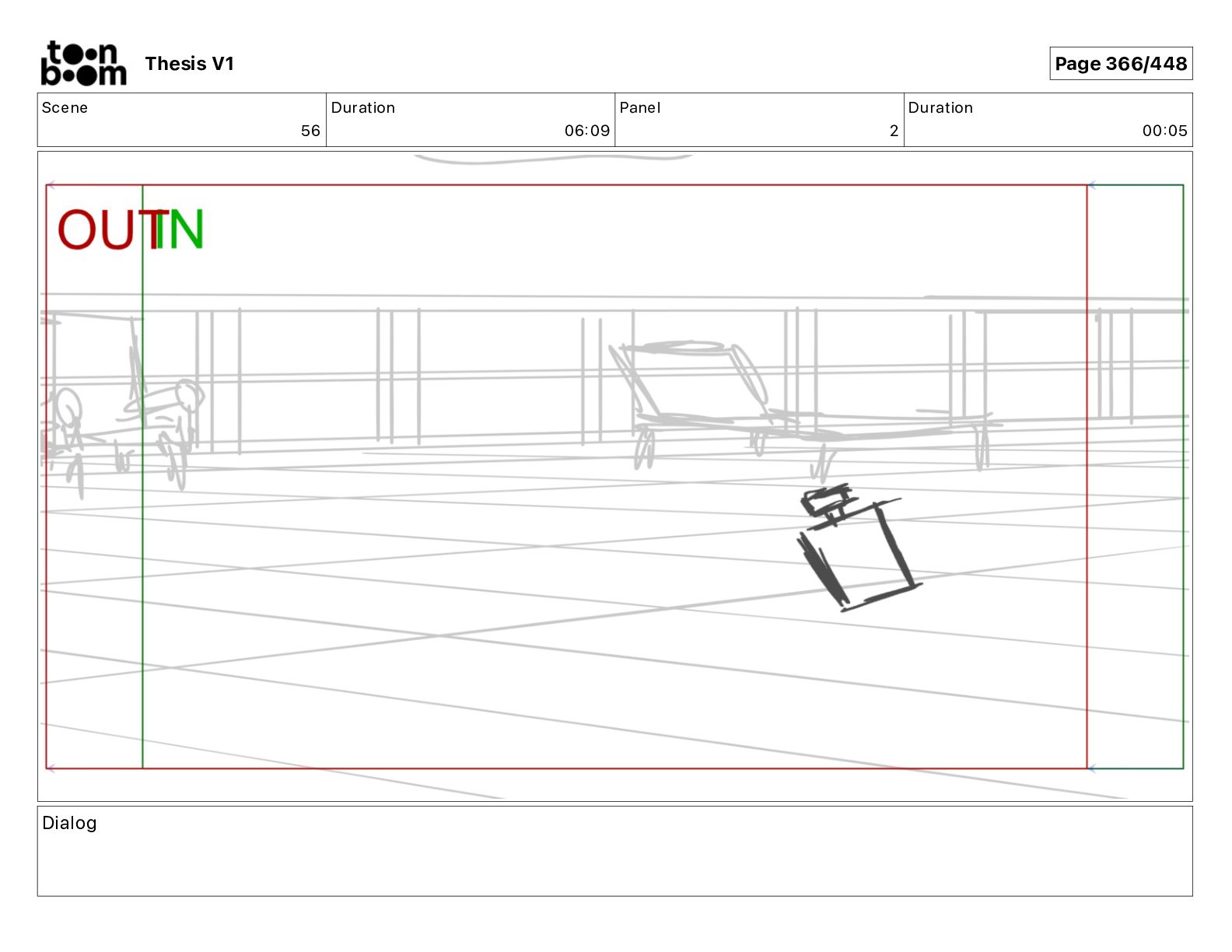Click the 'Page 366/448' page indicator
The height and width of the screenshot is (952, 1232).
tap(1121, 64)
